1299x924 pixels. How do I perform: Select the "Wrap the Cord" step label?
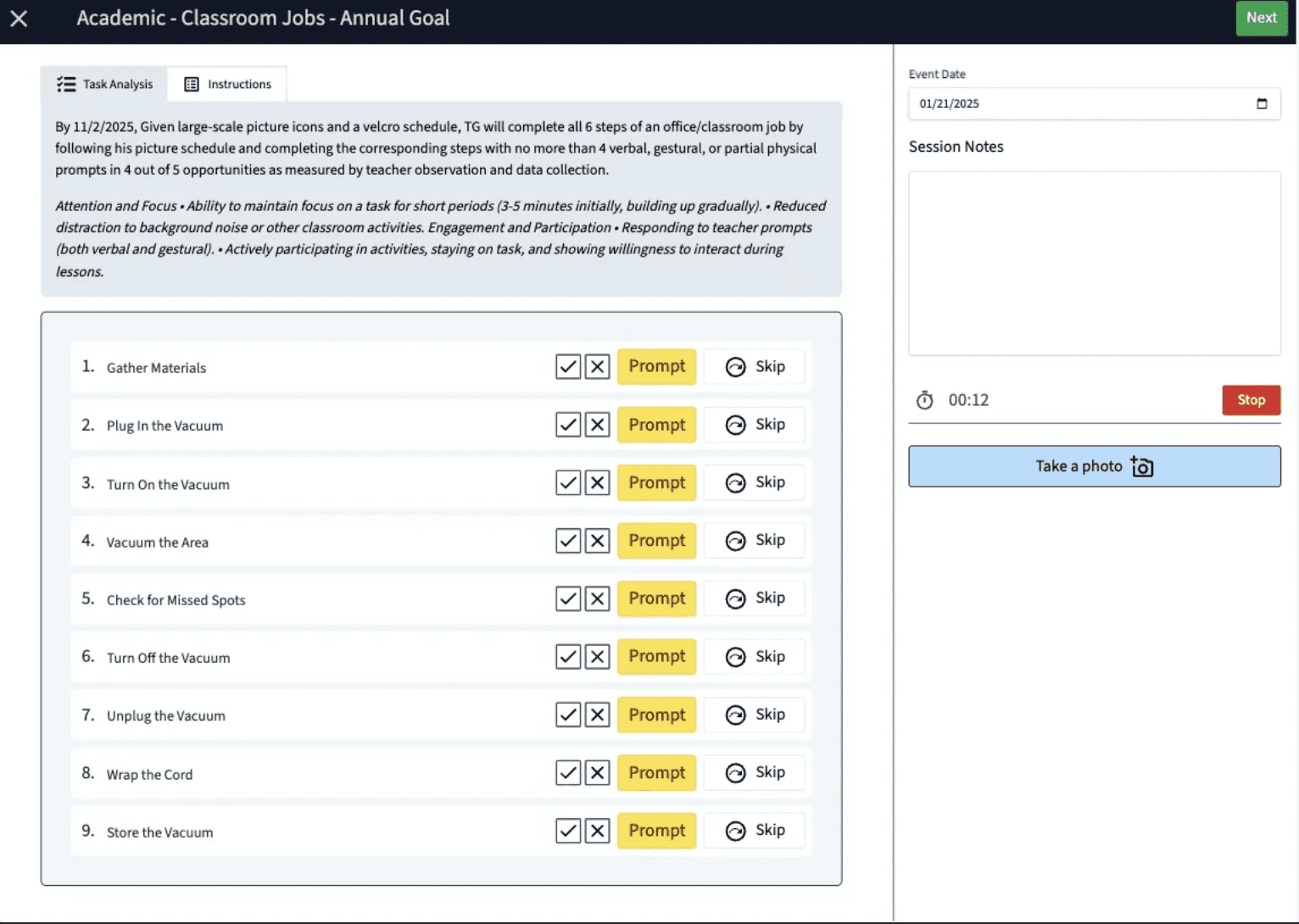click(x=149, y=775)
